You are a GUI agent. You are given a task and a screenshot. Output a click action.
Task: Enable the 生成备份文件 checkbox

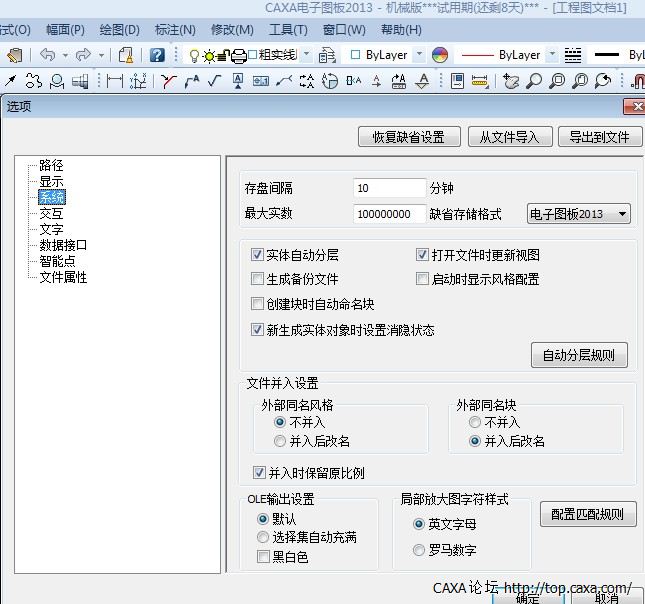point(257,279)
